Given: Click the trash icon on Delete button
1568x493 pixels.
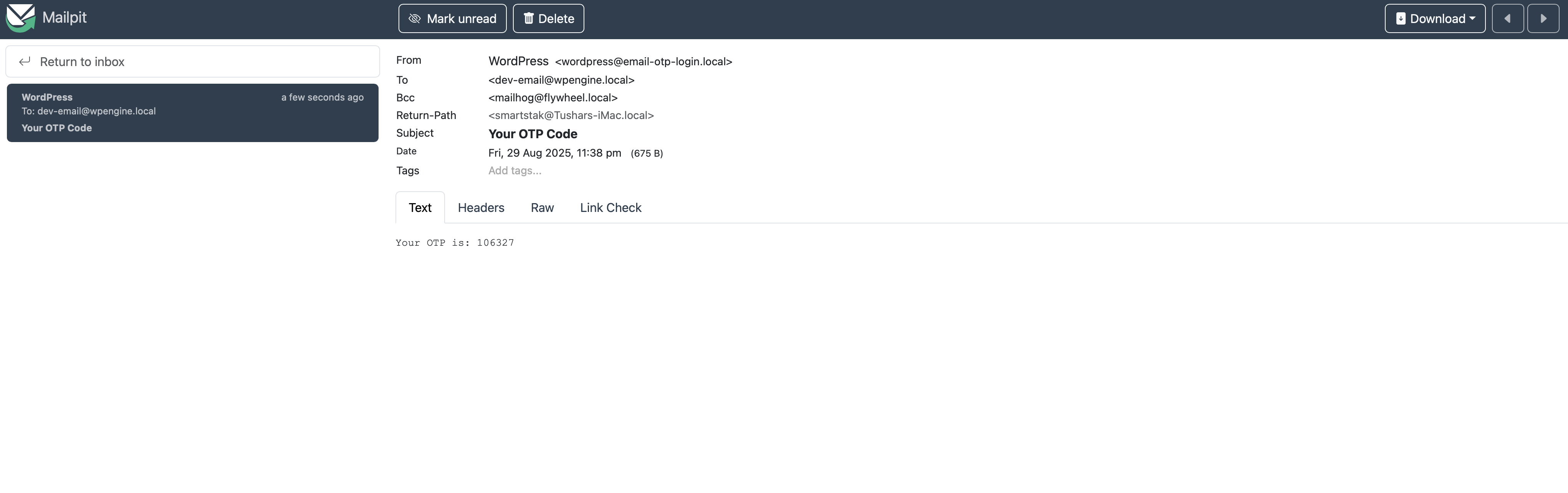Looking at the screenshot, I should tap(528, 18).
